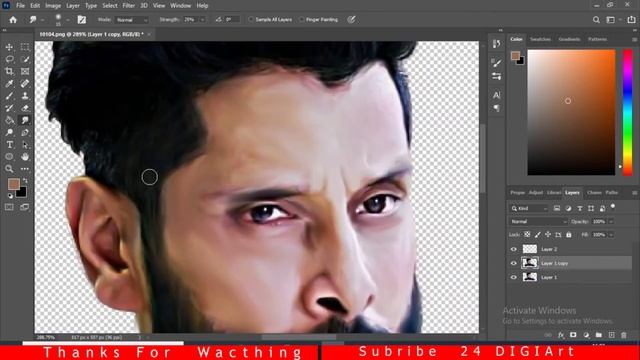The image size is (640, 360).
Task: Open the layer blend mode Normal dropdown
Action: (x=538, y=222)
